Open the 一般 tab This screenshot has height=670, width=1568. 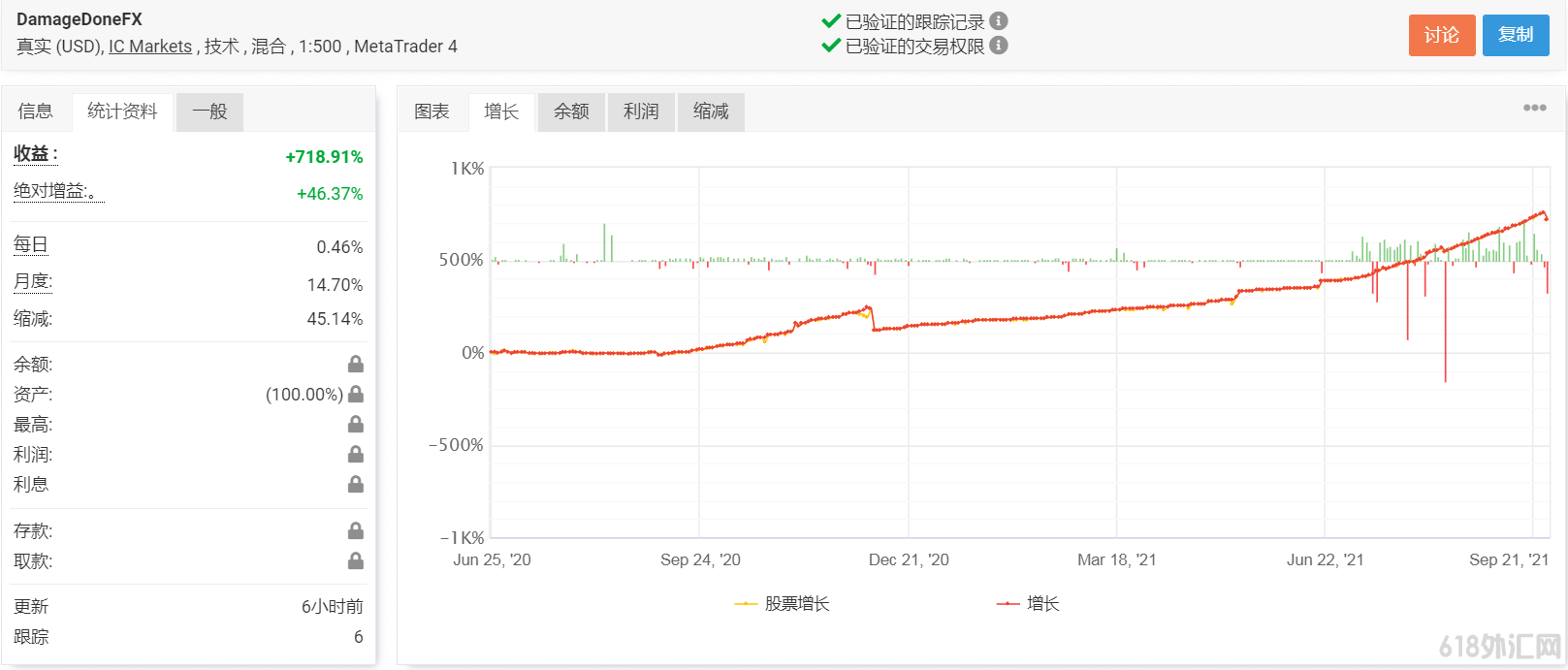[x=209, y=112]
